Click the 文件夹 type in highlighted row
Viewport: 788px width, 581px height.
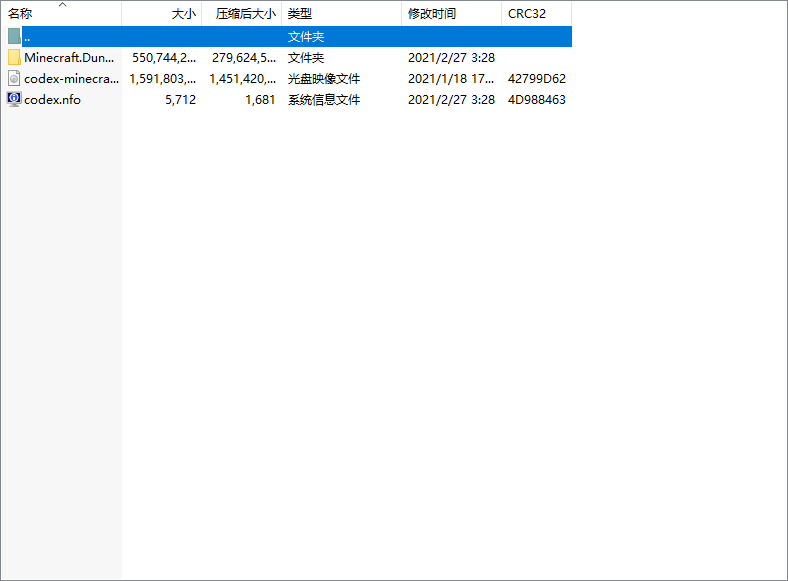point(306,37)
